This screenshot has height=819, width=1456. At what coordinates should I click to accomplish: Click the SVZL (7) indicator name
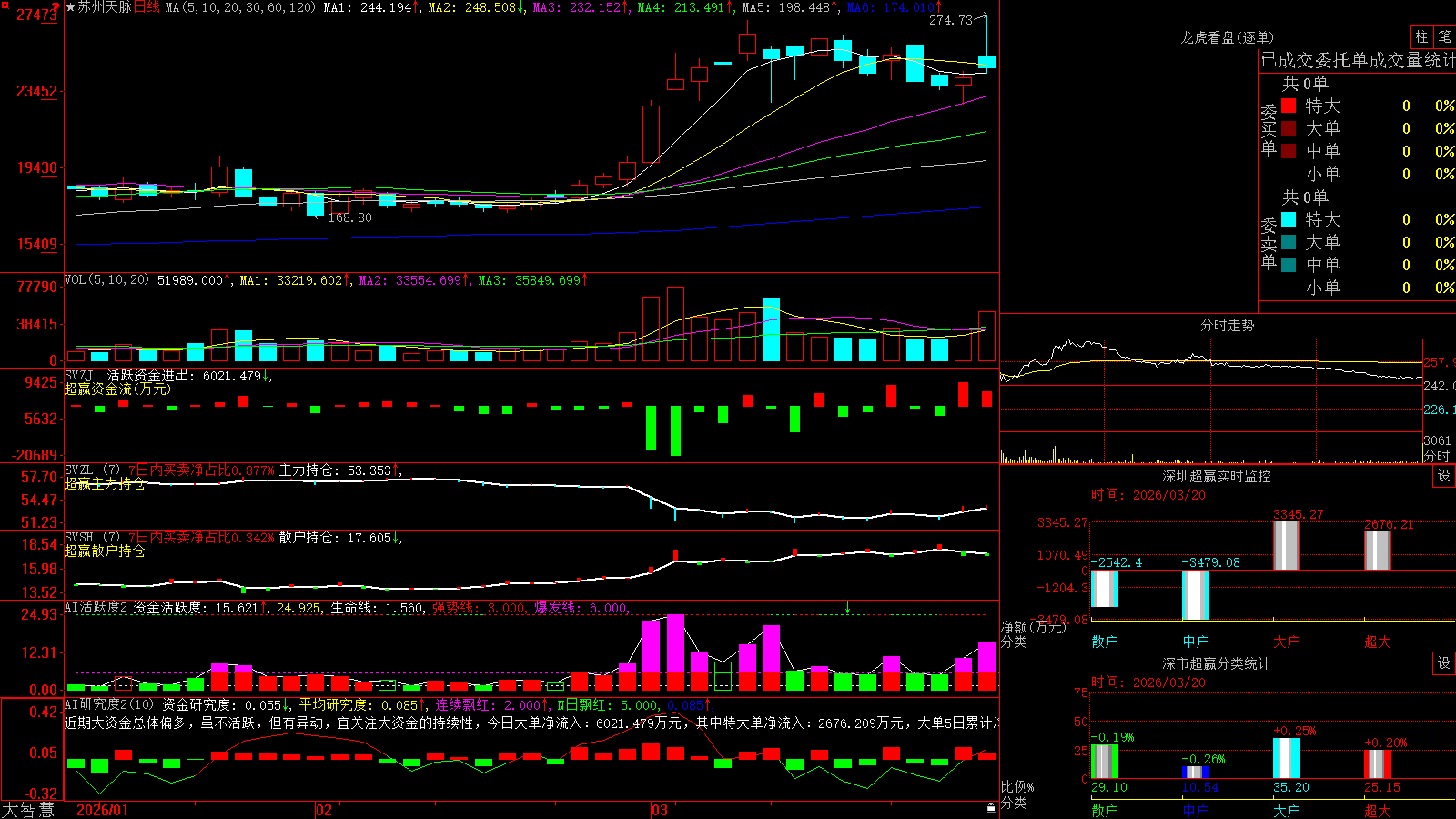(92, 470)
